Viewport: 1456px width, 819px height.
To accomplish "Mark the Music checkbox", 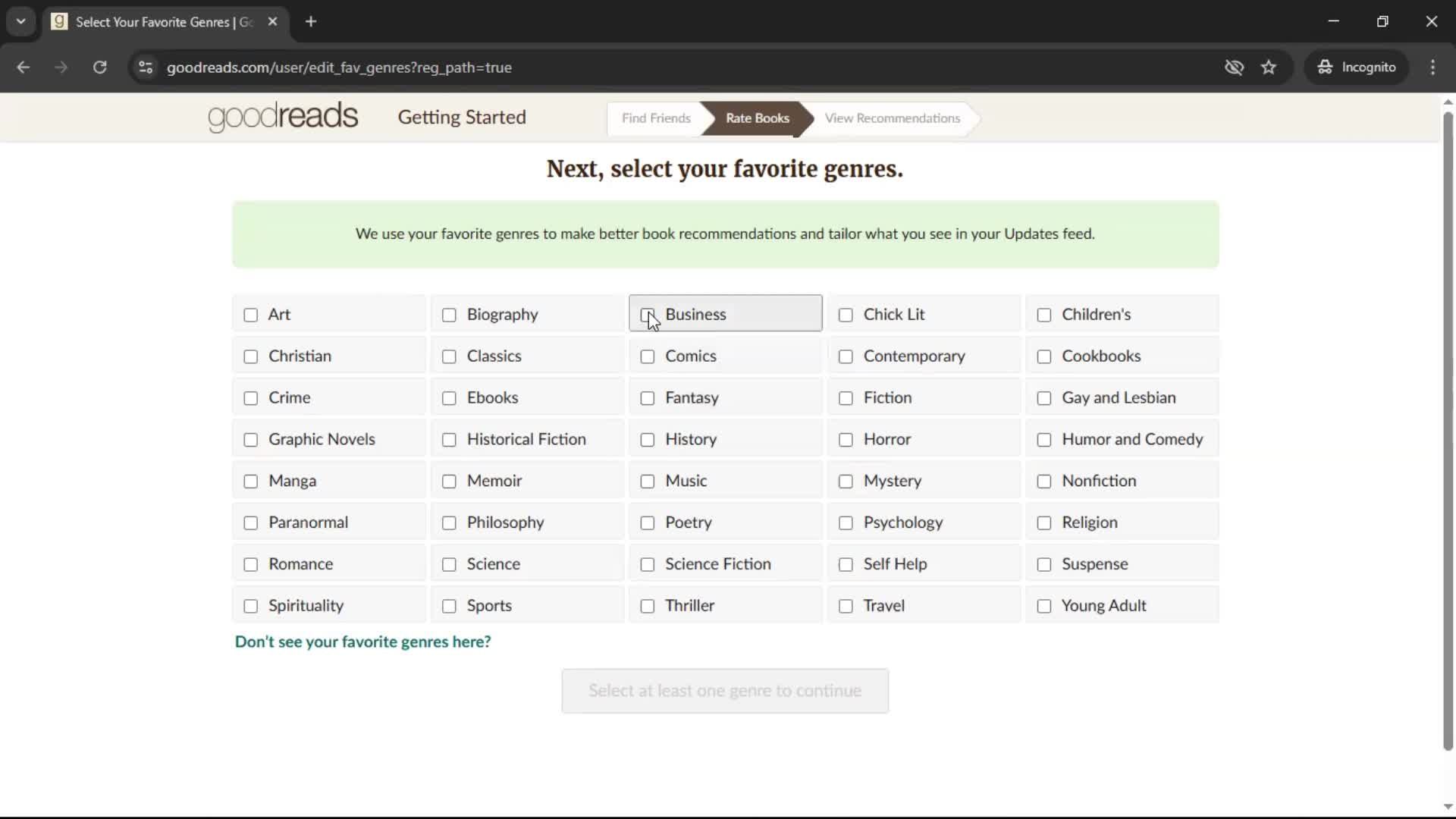I will pyautogui.click(x=648, y=482).
